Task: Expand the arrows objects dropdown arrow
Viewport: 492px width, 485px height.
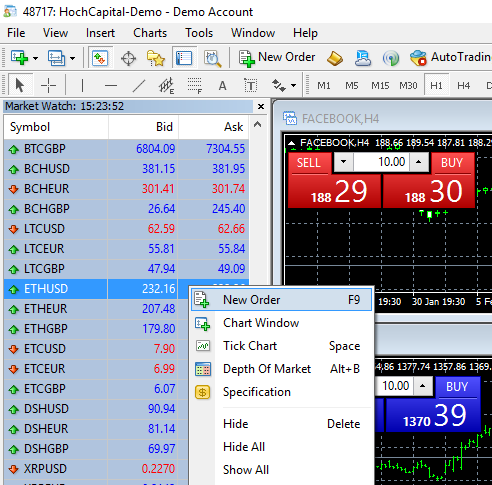Action: [x=293, y=86]
